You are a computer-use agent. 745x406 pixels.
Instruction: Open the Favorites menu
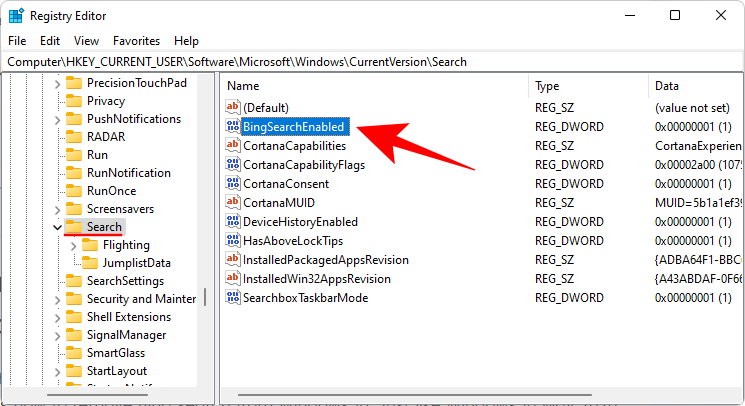[x=136, y=41]
